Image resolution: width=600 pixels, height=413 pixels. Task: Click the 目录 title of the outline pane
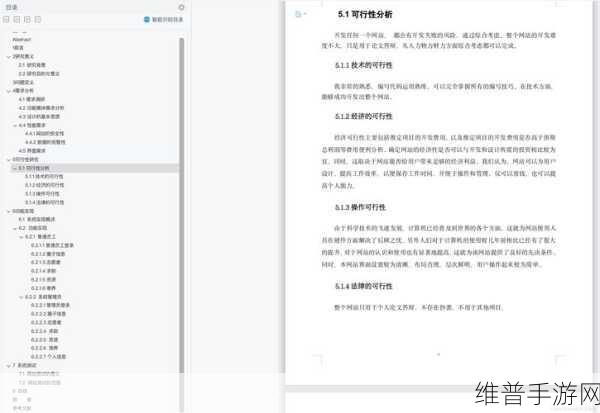coord(11,7)
